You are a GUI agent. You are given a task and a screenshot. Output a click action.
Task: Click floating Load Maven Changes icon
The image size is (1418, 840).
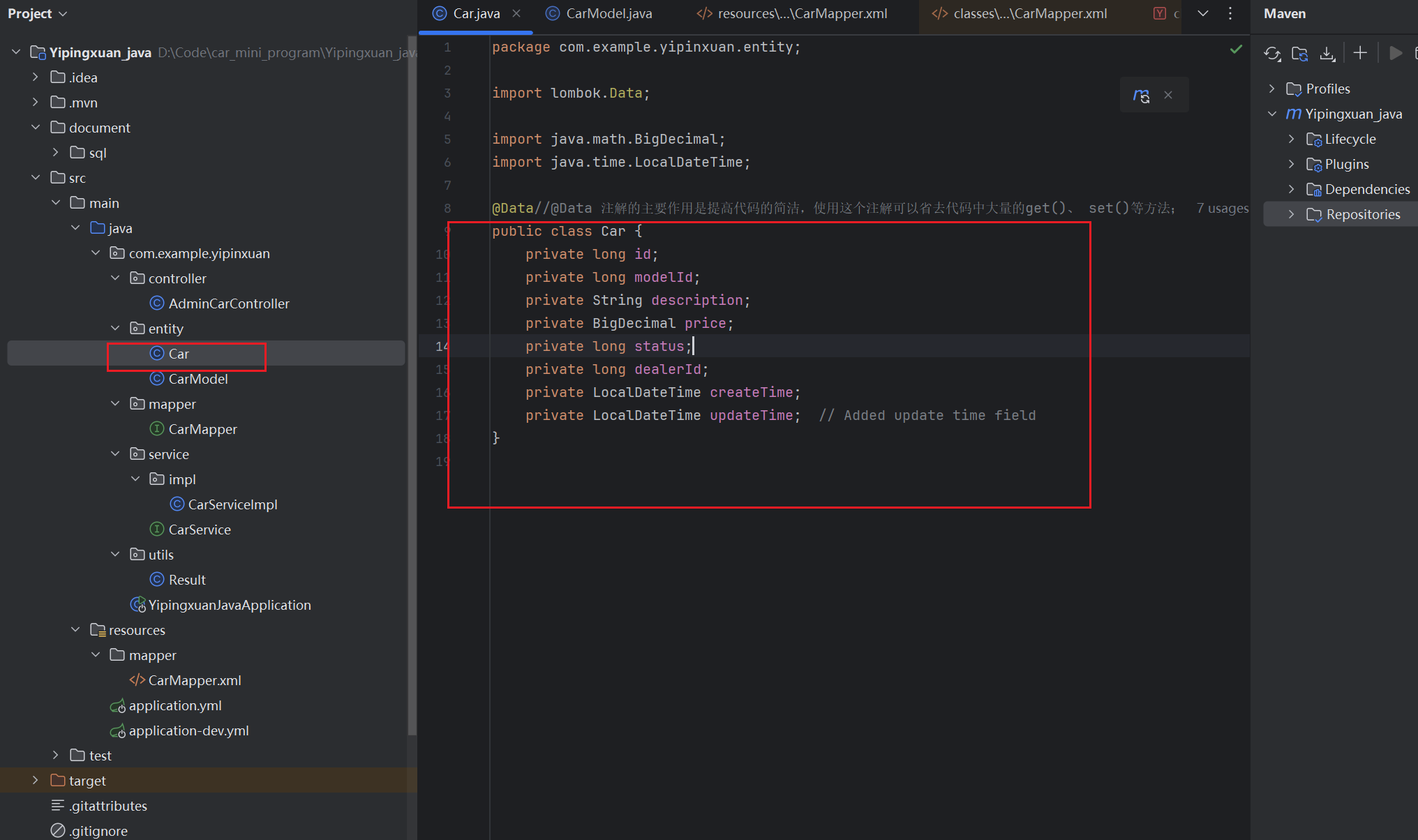pos(1141,96)
